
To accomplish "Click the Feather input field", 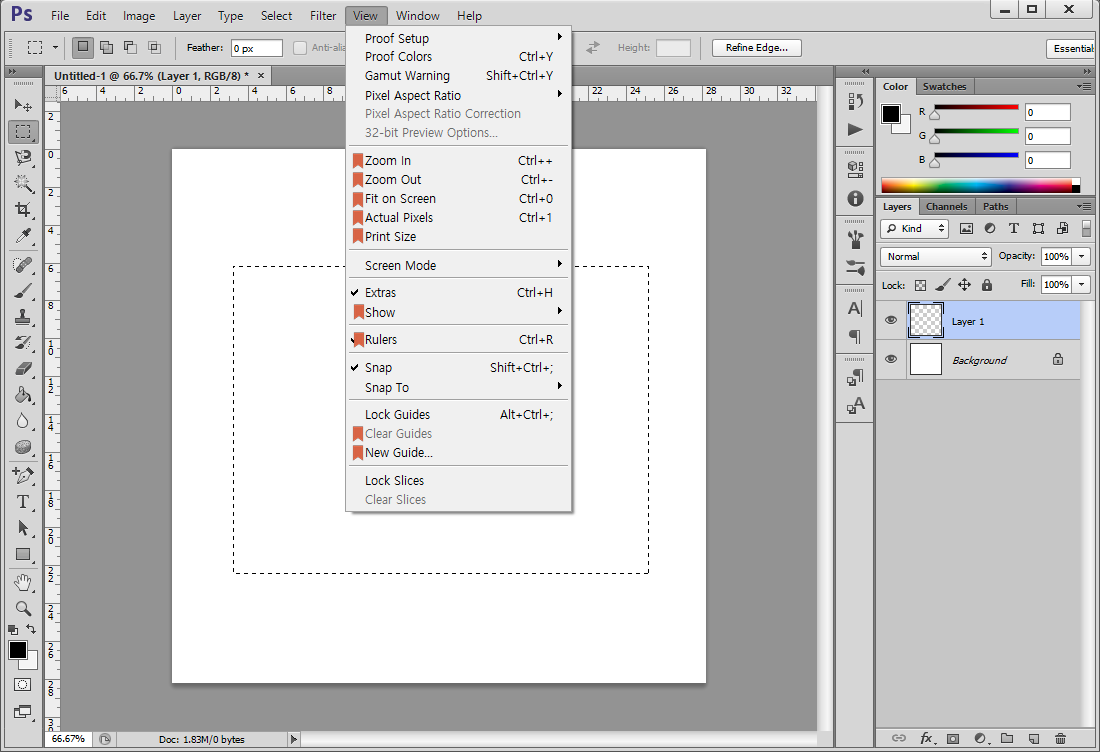I will [x=257, y=48].
